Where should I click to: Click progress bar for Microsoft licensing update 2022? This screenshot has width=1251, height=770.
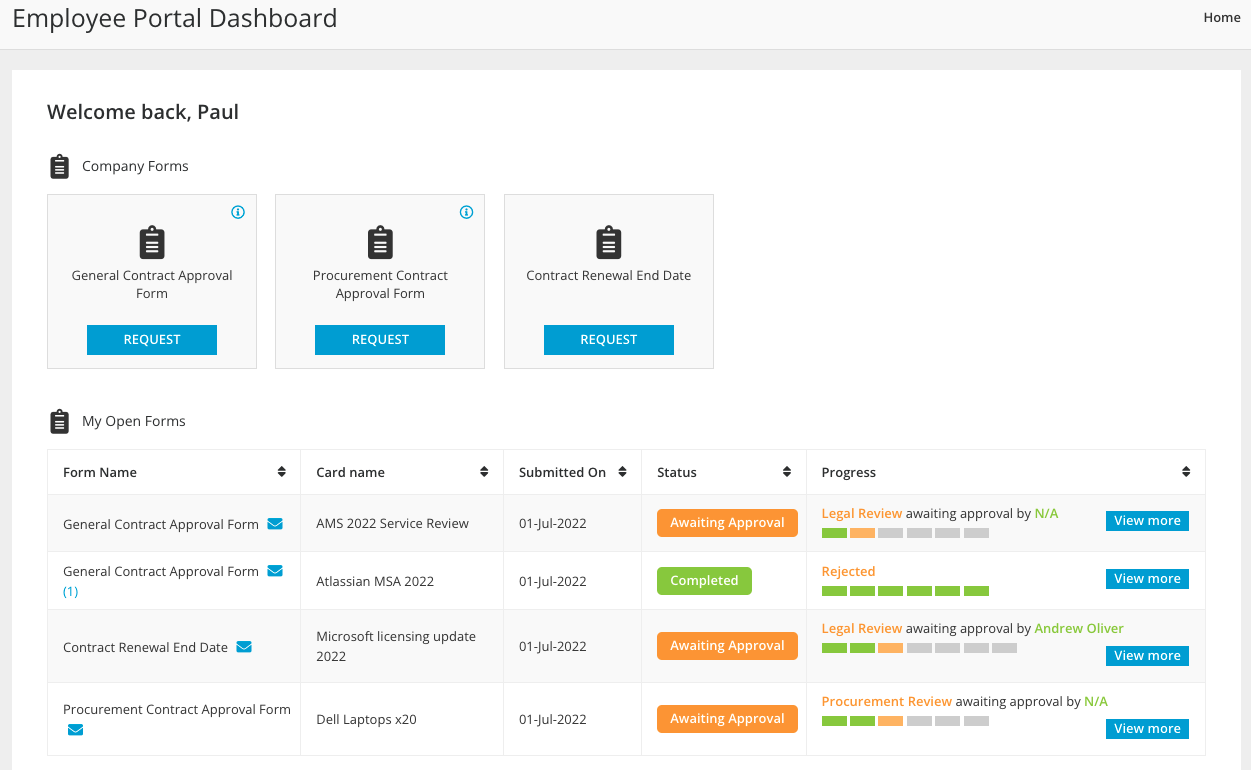pyautogui.click(x=919, y=648)
